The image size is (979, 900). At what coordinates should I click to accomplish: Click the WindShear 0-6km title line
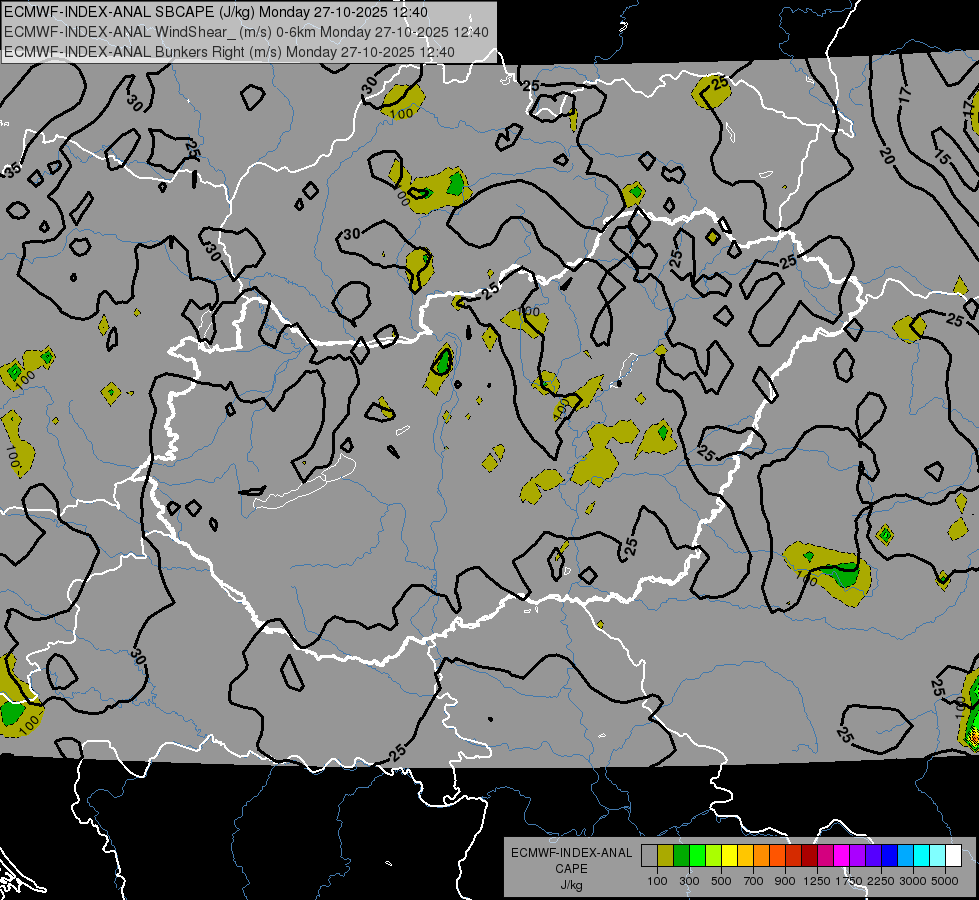pos(247,32)
